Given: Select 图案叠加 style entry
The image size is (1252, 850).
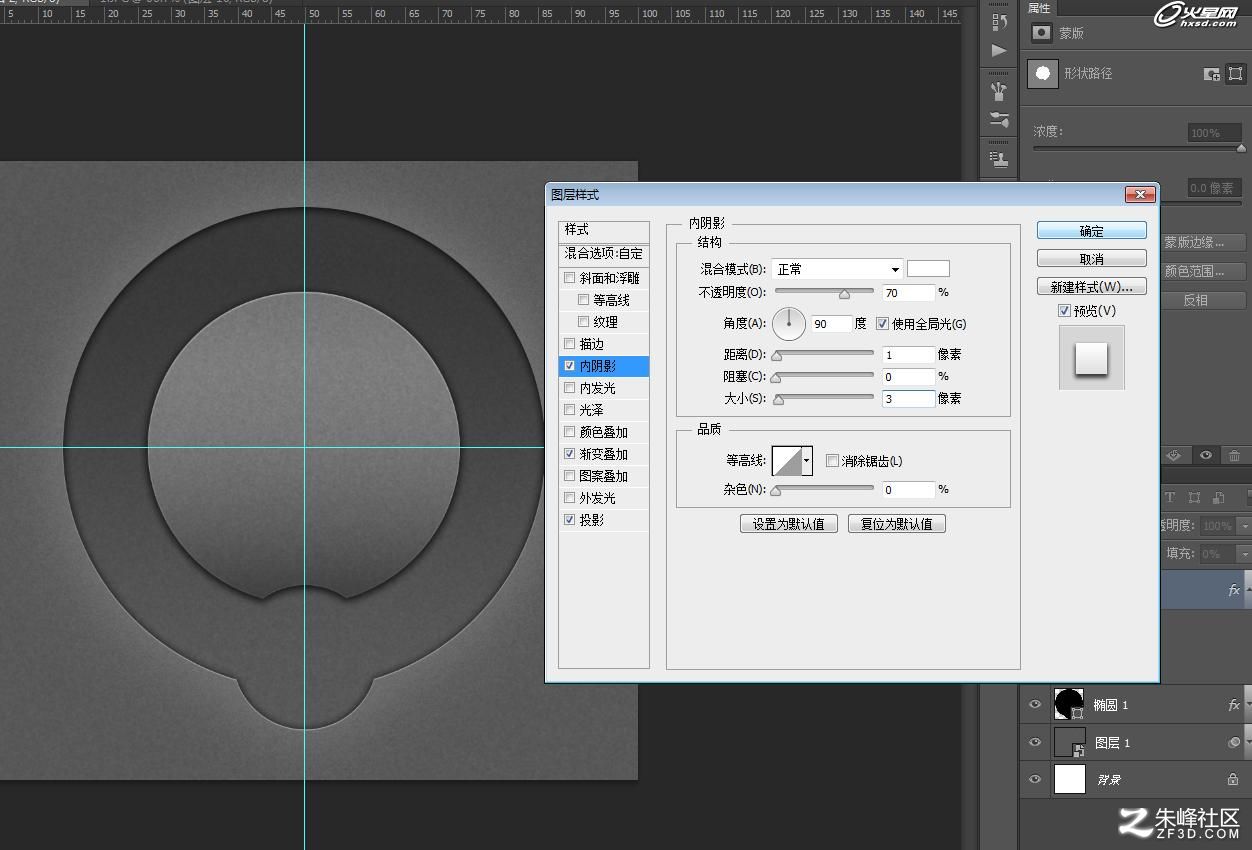Looking at the screenshot, I should [x=604, y=476].
